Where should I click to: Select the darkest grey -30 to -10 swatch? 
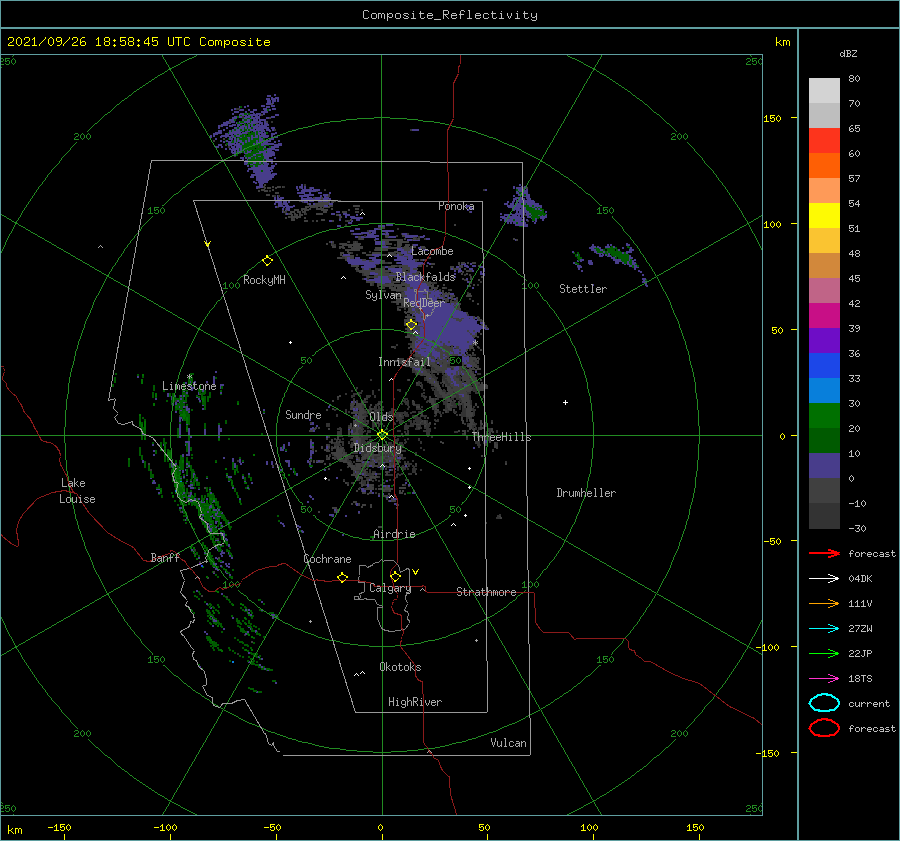point(824,516)
